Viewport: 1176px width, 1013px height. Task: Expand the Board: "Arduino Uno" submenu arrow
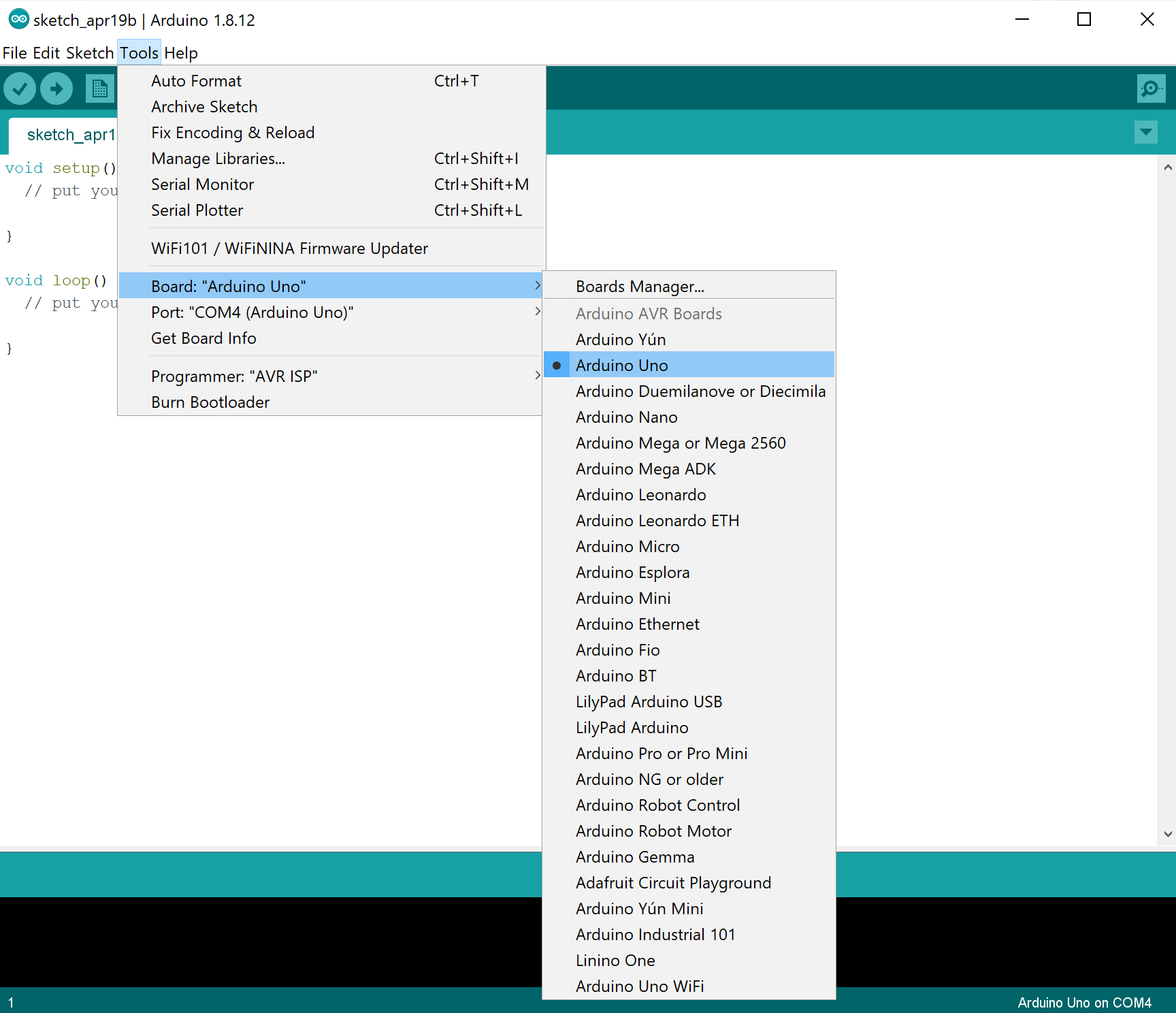pos(538,286)
